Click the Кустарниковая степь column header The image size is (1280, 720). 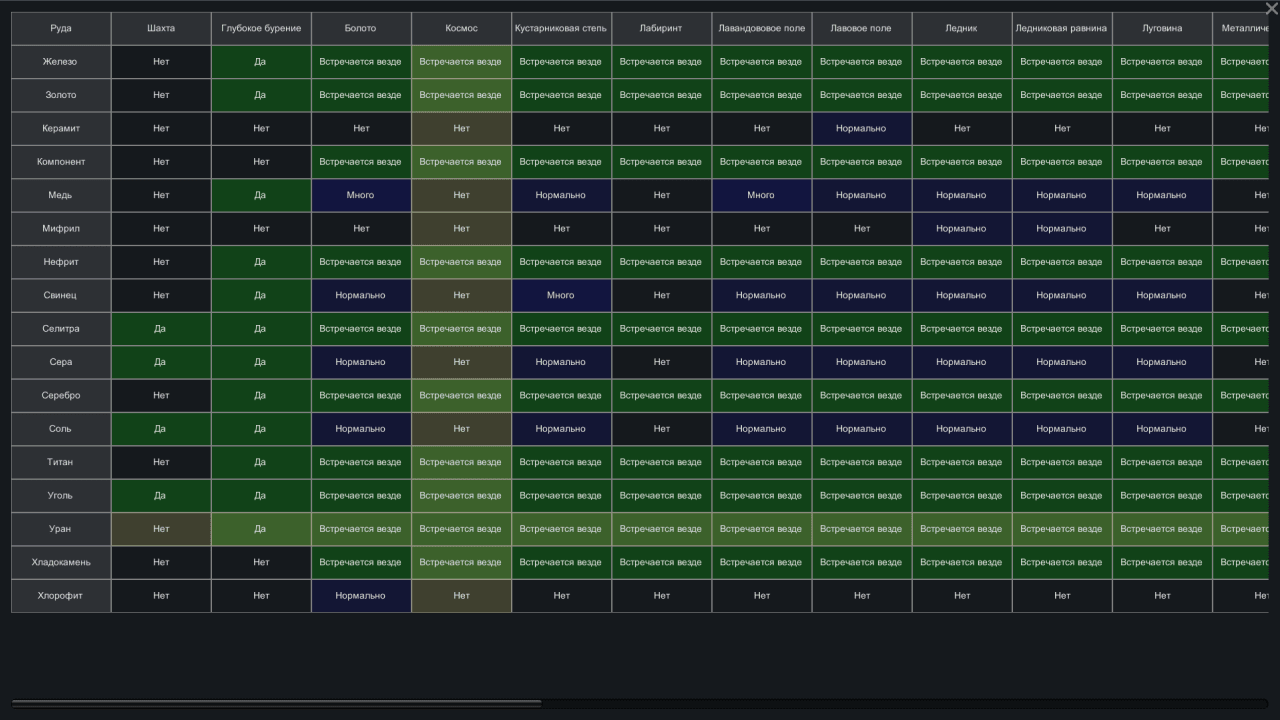click(561, 28)
